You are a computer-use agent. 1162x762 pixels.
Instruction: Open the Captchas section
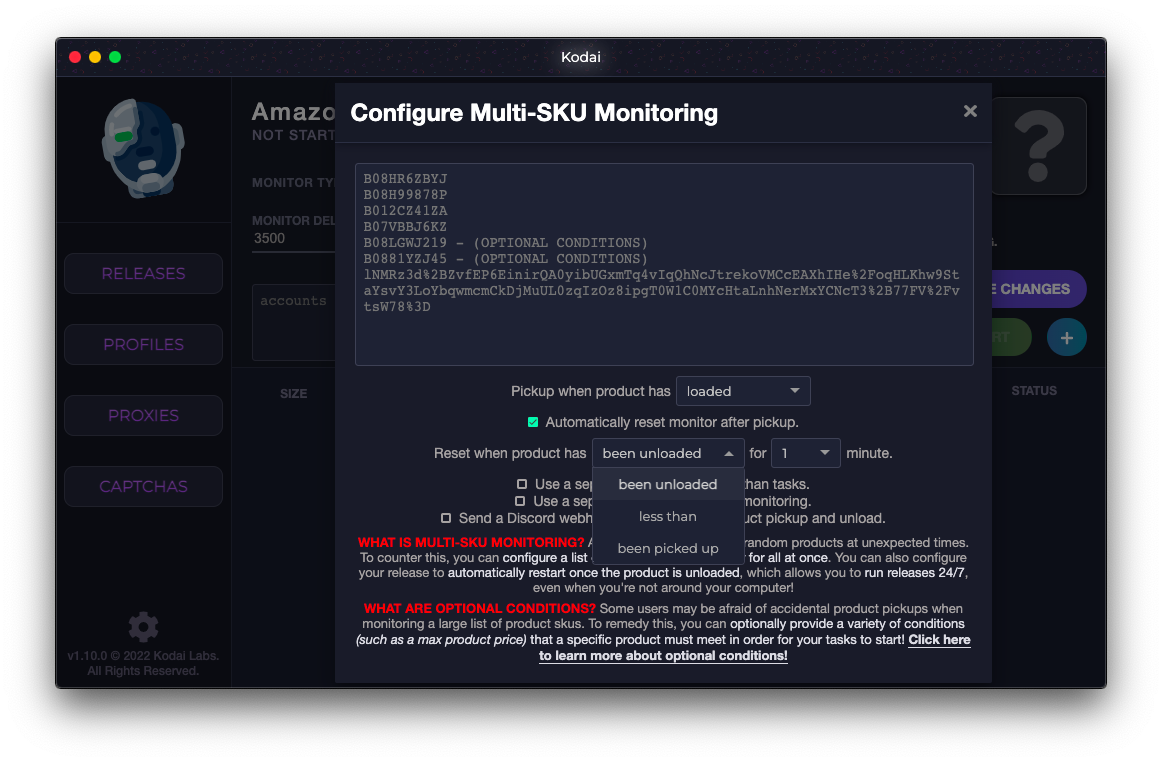click(143, 487)
